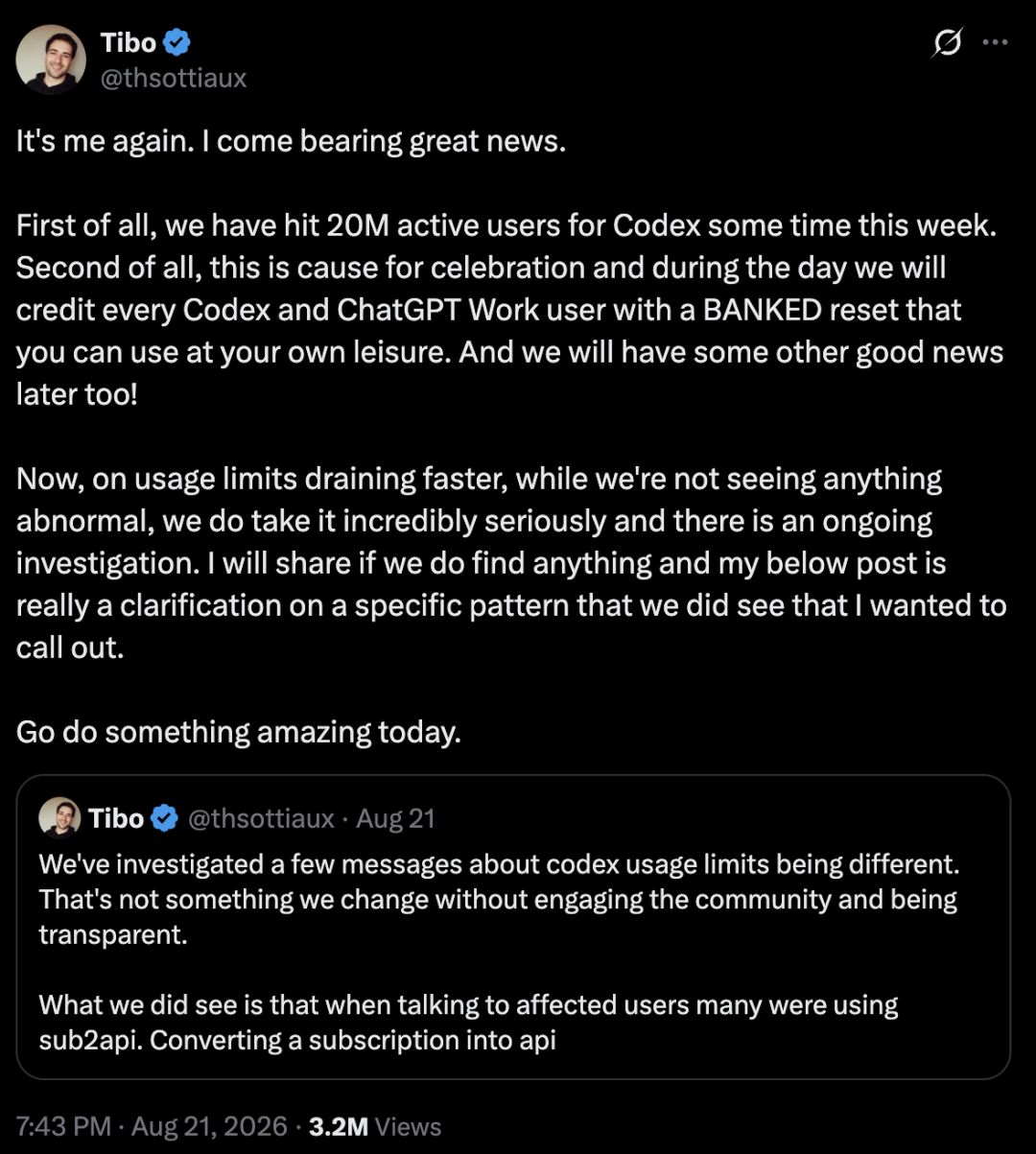Open Tibo's large profile avatar in the header
1036x1154 pixels.
click(x=51, y=59)
